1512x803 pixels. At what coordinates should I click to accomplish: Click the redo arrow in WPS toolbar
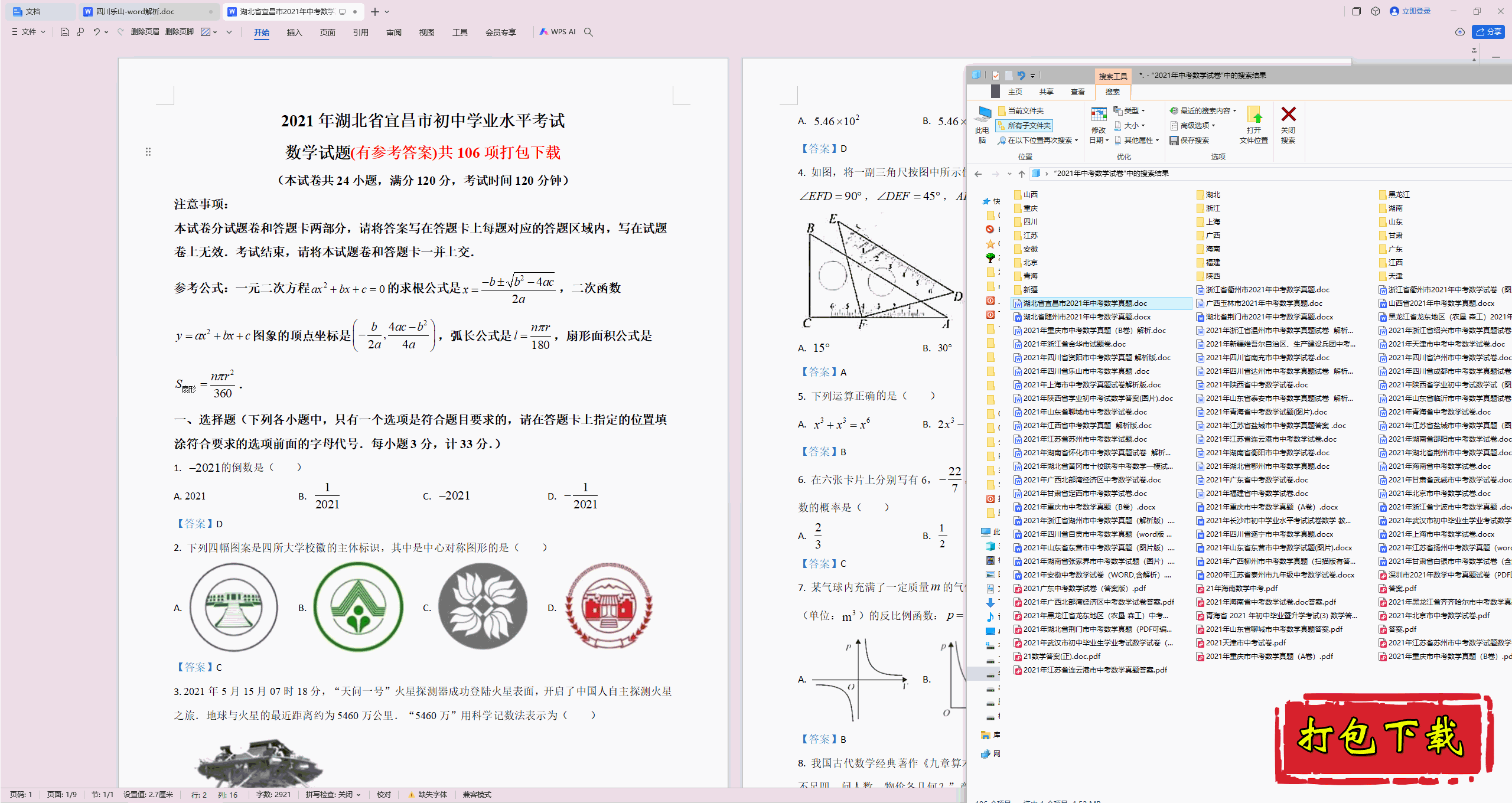click(x=120, y=32)
